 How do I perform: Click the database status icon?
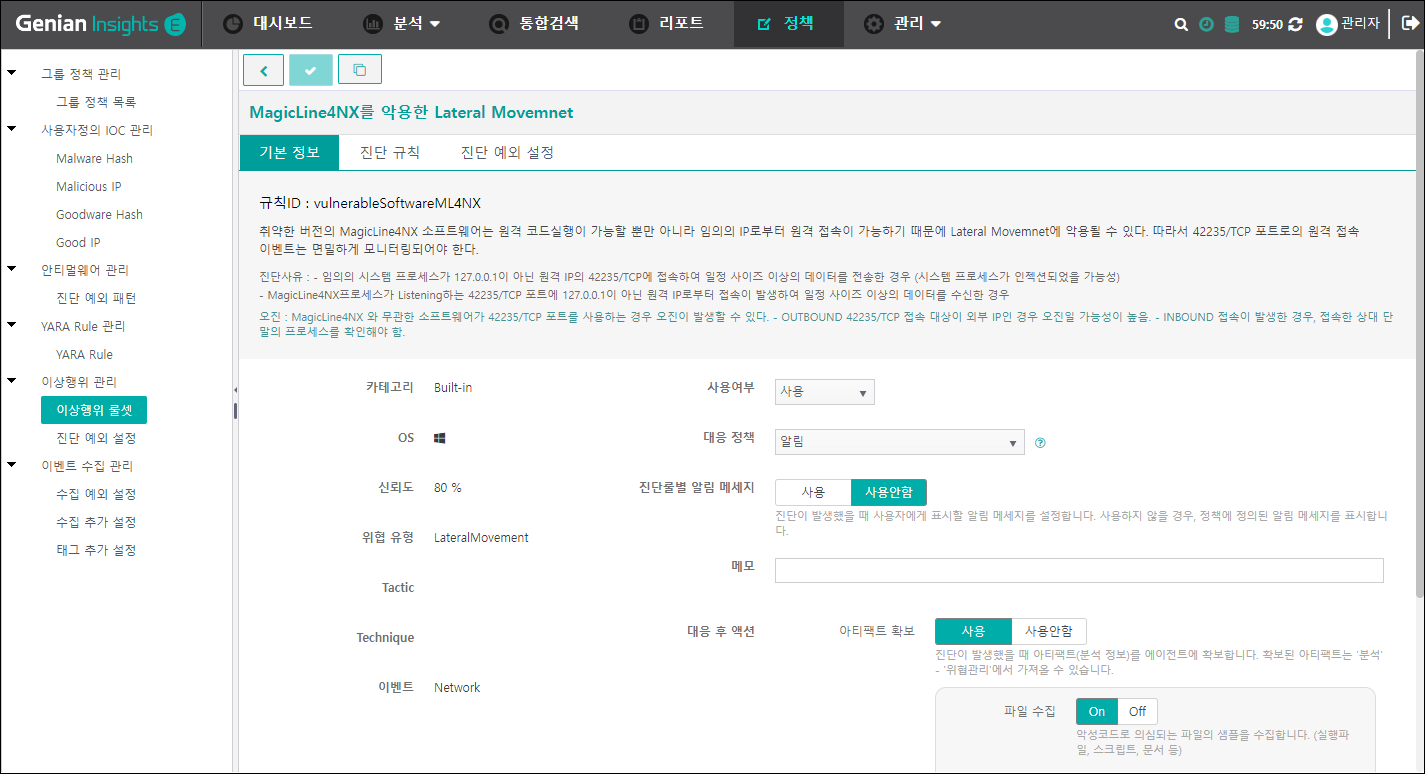click(x=1231, y=24)
